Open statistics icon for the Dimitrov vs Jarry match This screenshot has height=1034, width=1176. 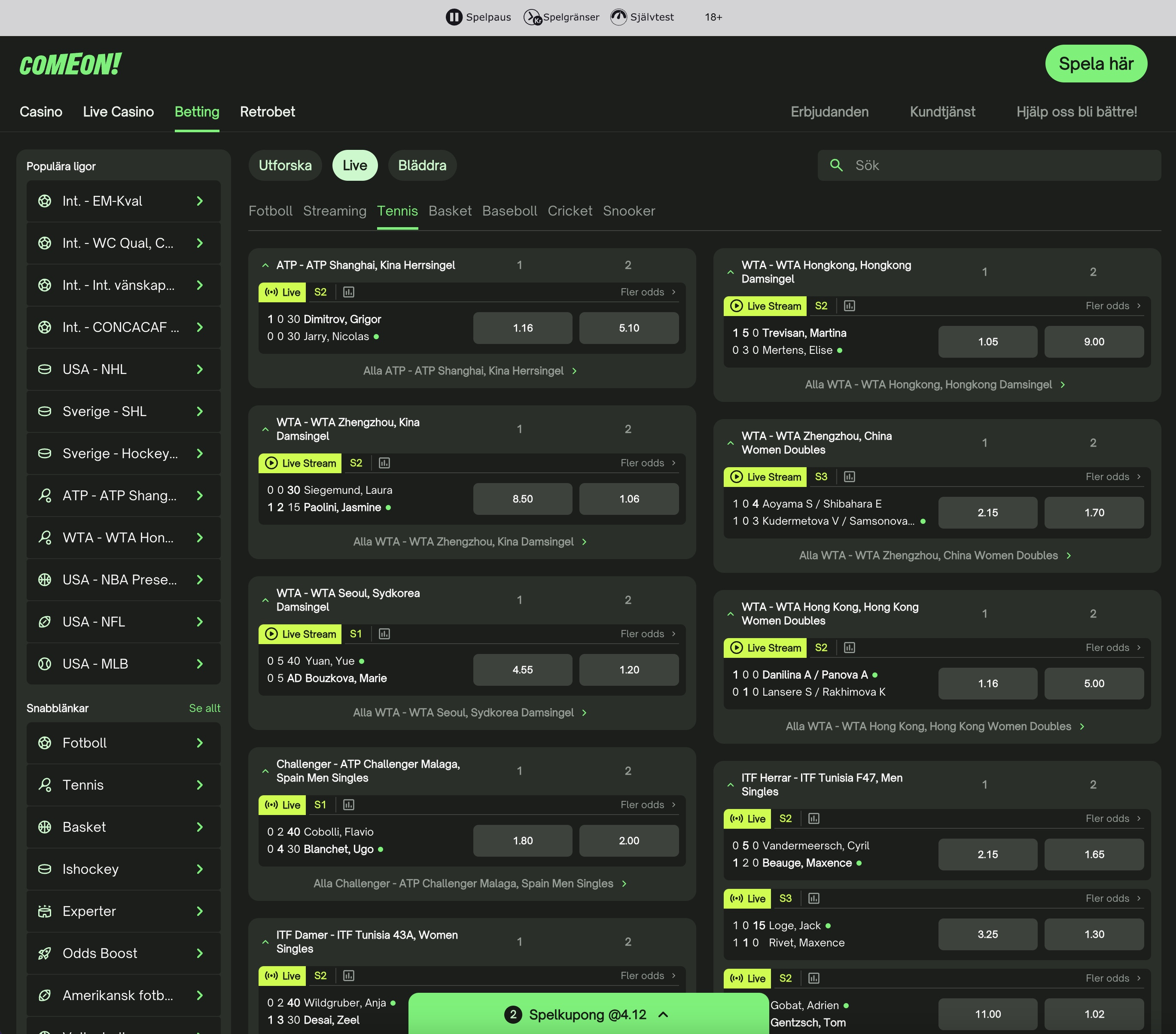349,292
